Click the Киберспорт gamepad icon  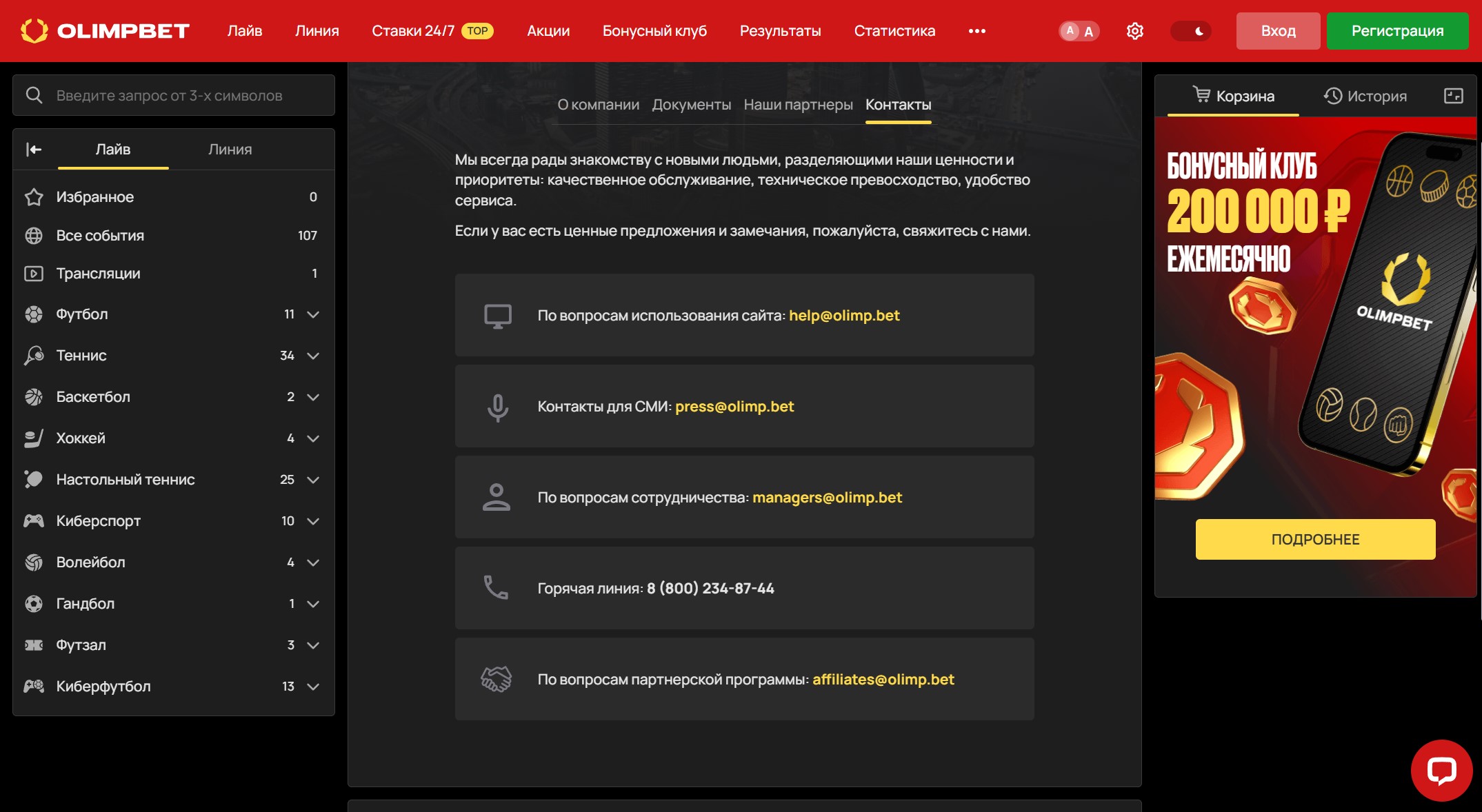click(x=34, y=521)
